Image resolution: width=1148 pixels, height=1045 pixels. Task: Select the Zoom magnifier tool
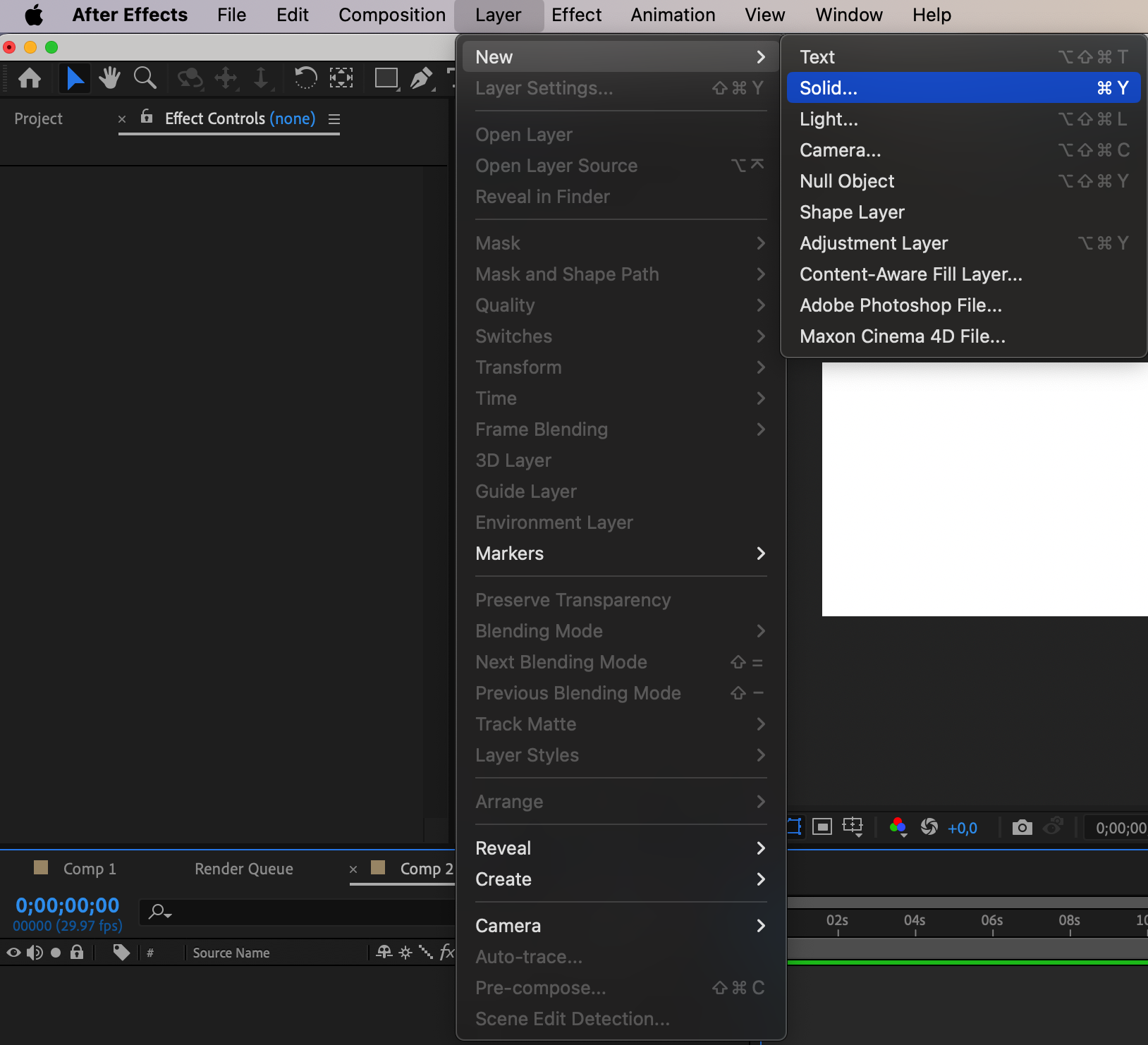pos(145,78)
